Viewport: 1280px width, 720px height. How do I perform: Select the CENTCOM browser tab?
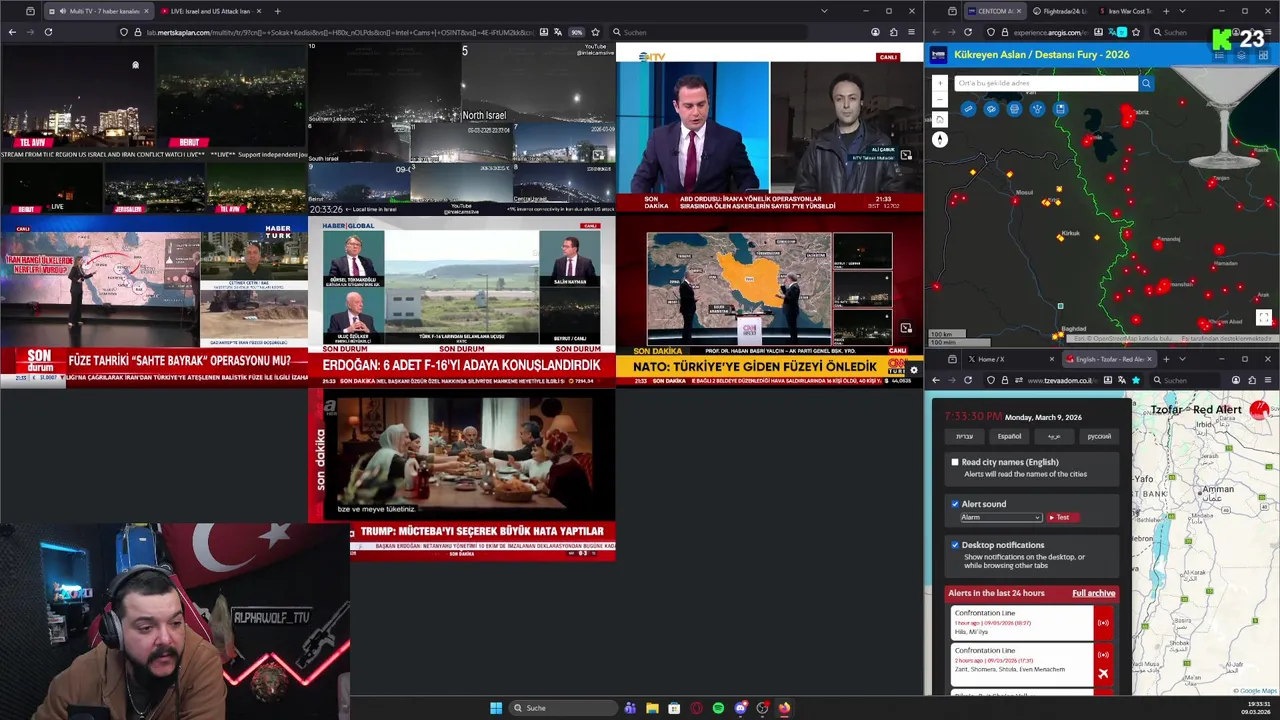point(993,11)
